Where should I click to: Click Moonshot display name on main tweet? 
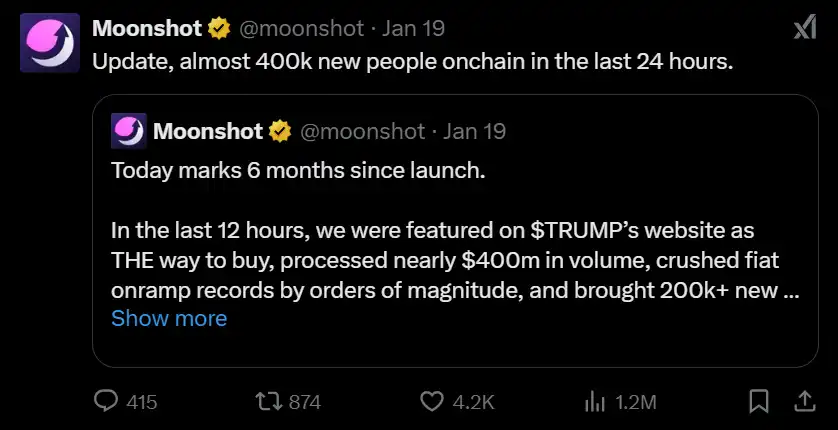(x=147, y=29)
